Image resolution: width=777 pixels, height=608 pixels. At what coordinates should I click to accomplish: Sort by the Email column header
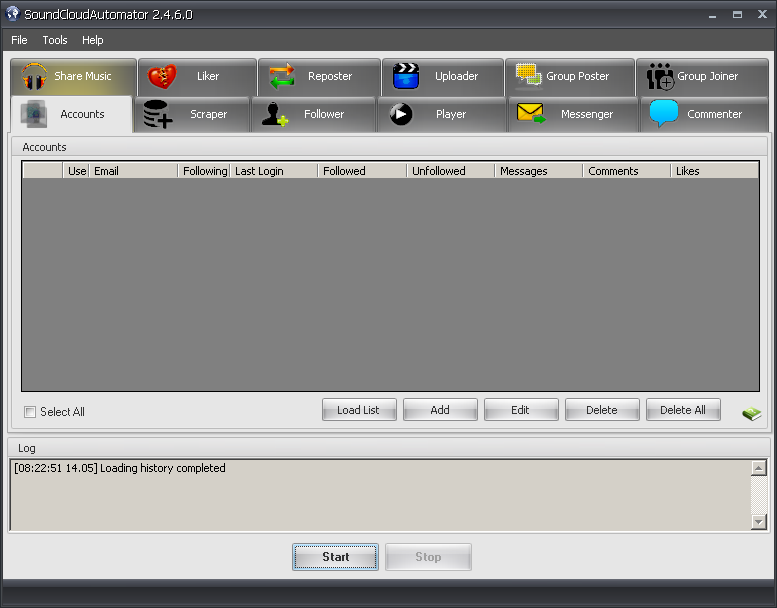tap(133, 171)
